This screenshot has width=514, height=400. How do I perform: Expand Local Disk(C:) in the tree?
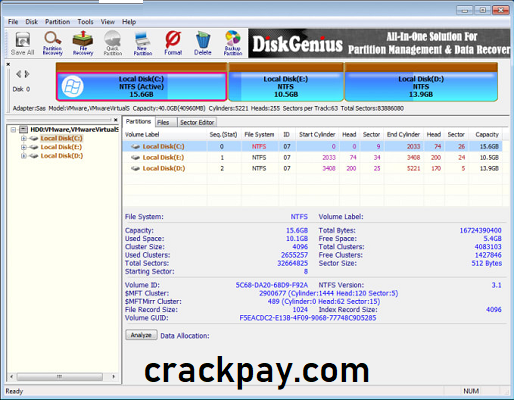click(x=24, y=138)
